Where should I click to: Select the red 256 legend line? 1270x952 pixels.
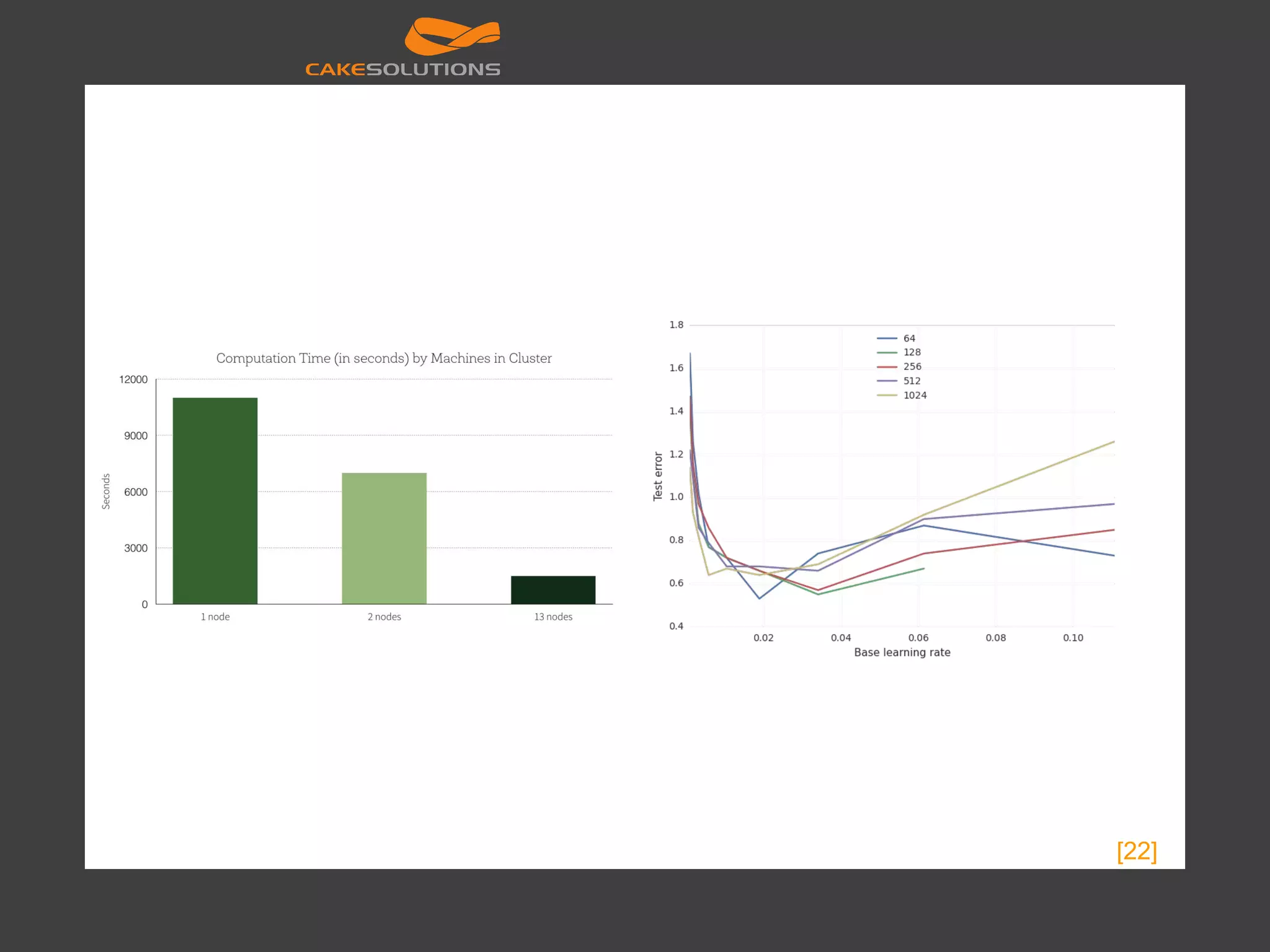(887, 367)
